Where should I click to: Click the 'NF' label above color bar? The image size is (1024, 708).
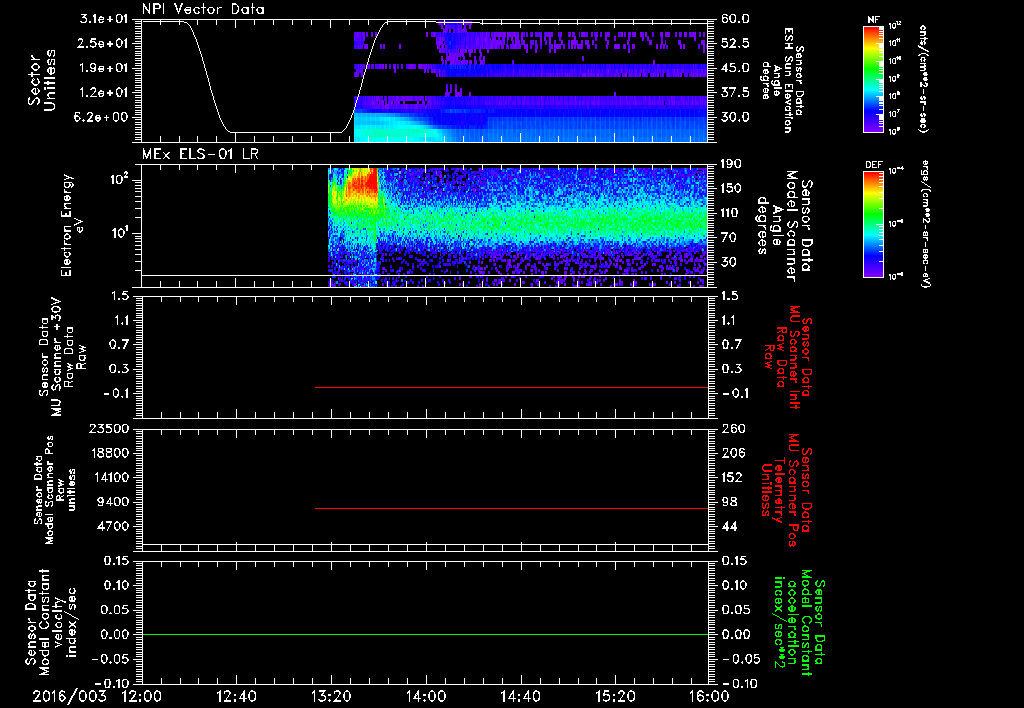click(x=873, y=20)
